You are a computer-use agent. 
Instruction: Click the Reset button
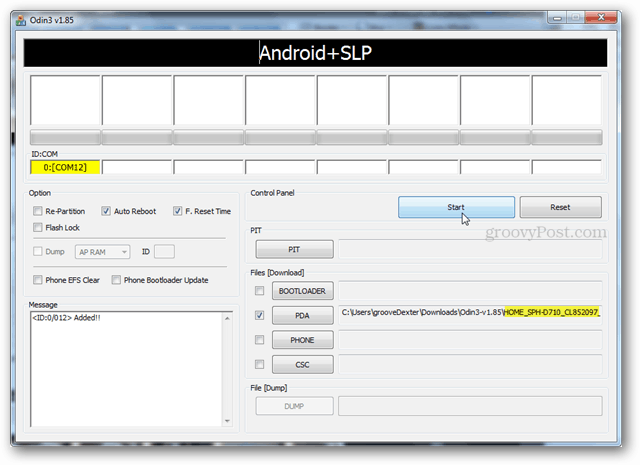click(x=560, y=207)
